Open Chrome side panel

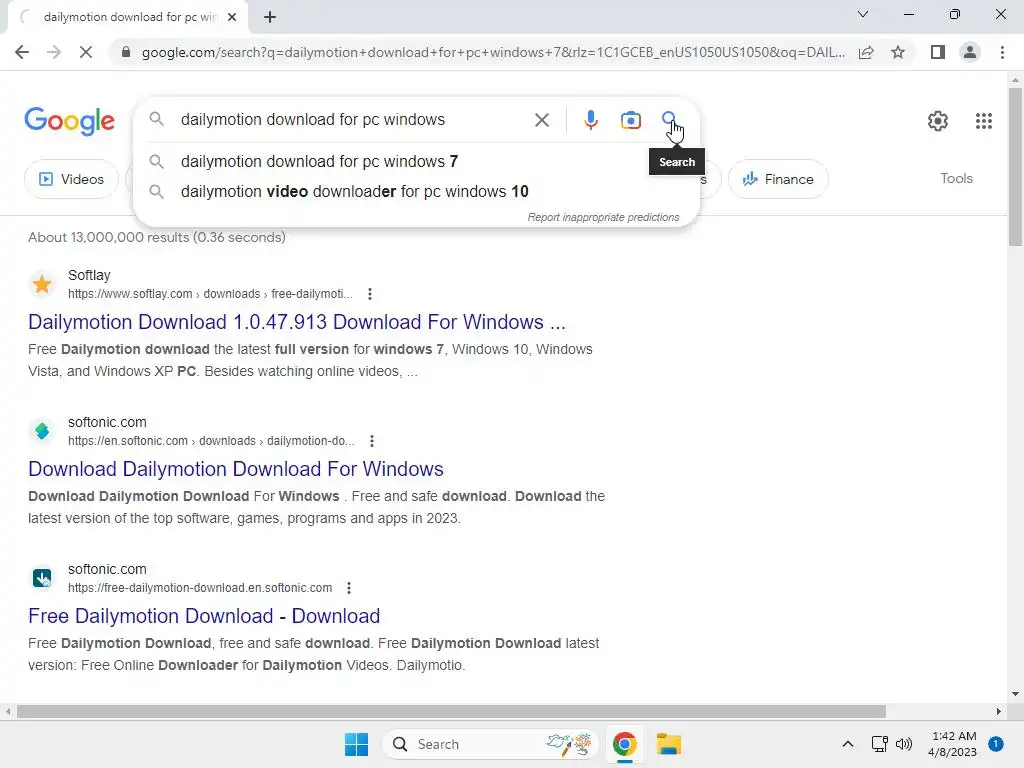click(938, 52)
